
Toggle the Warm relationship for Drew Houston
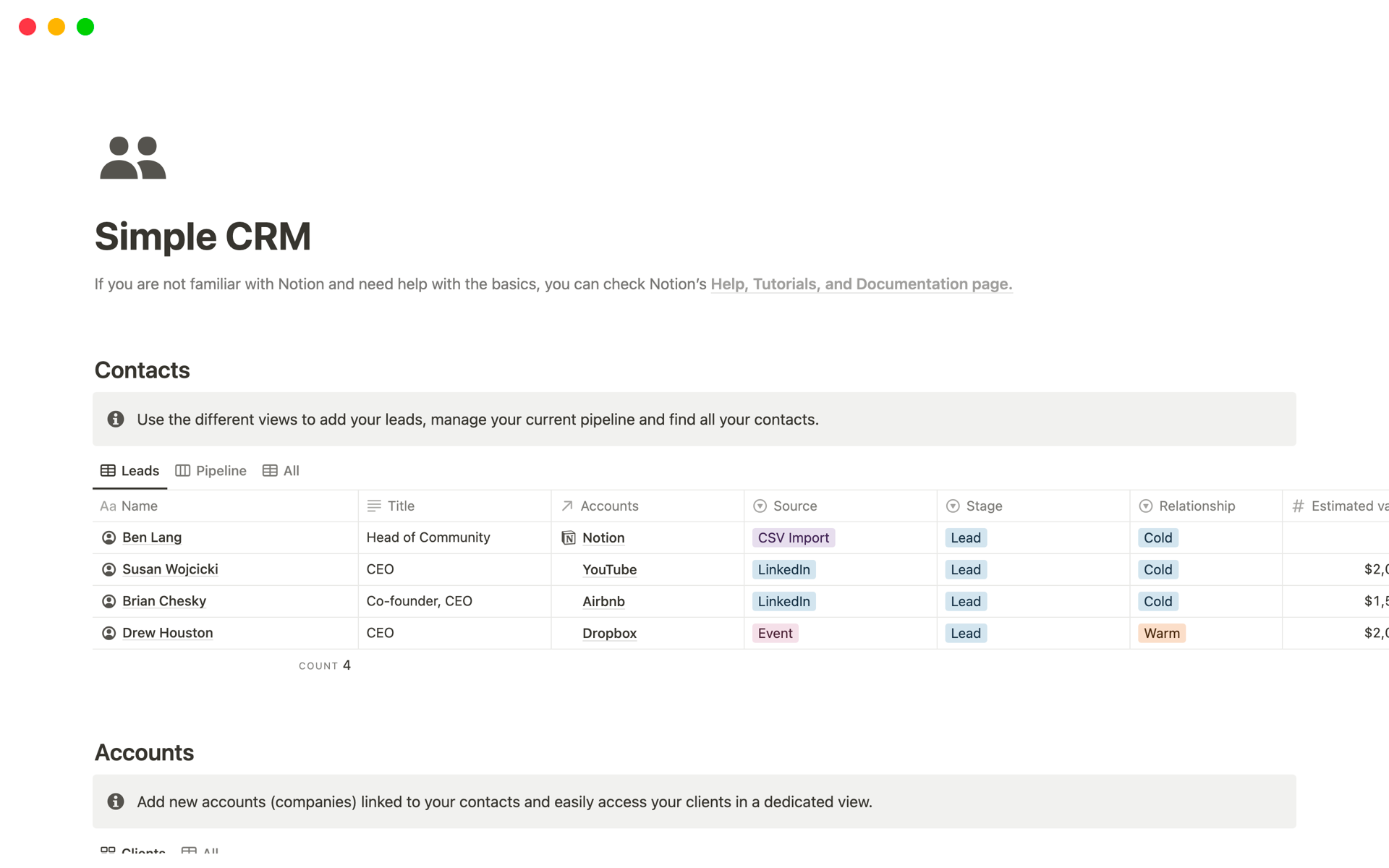1161,632
